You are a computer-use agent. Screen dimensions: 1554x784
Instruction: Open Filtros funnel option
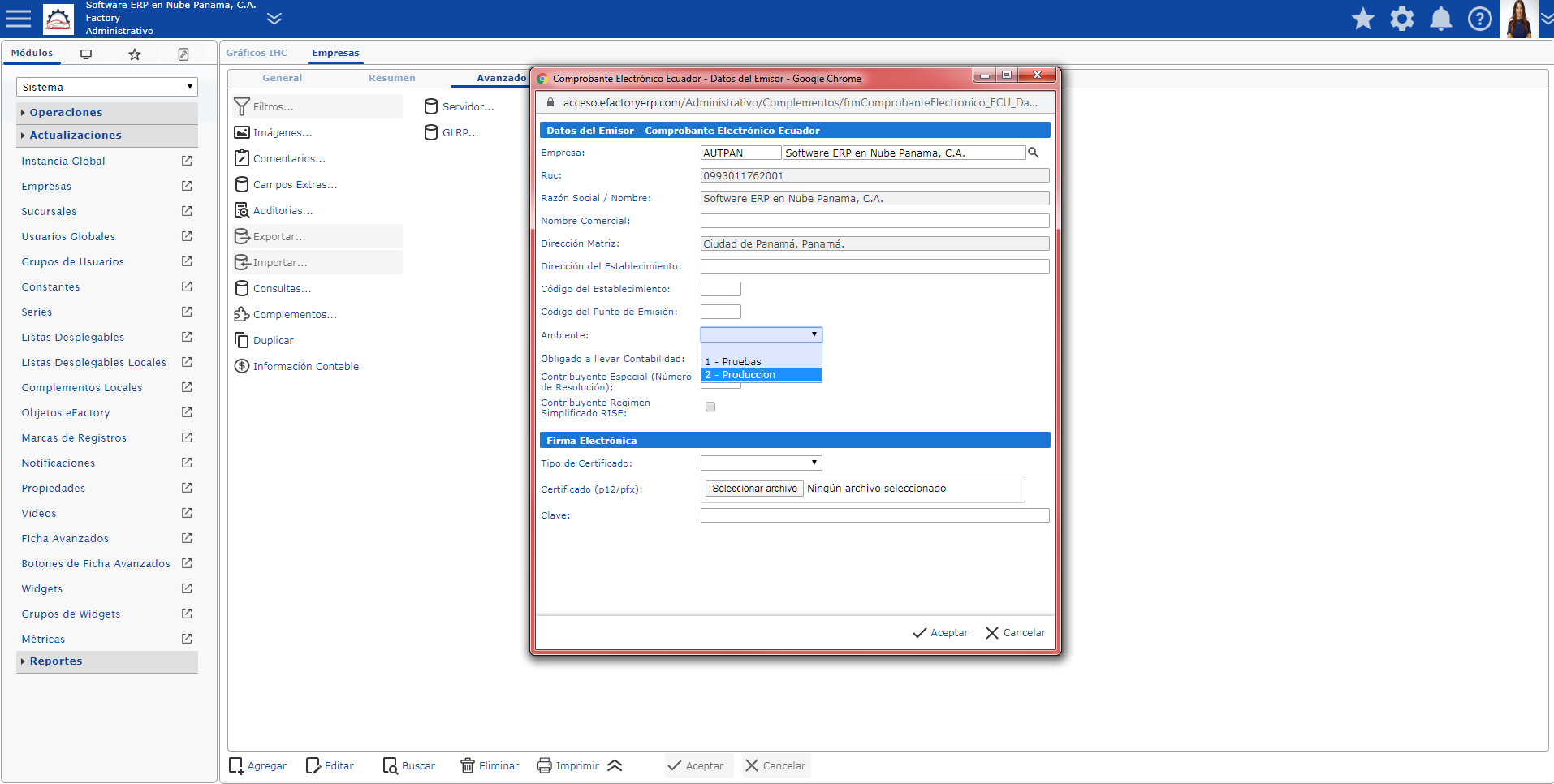click(x=317, y=106)
